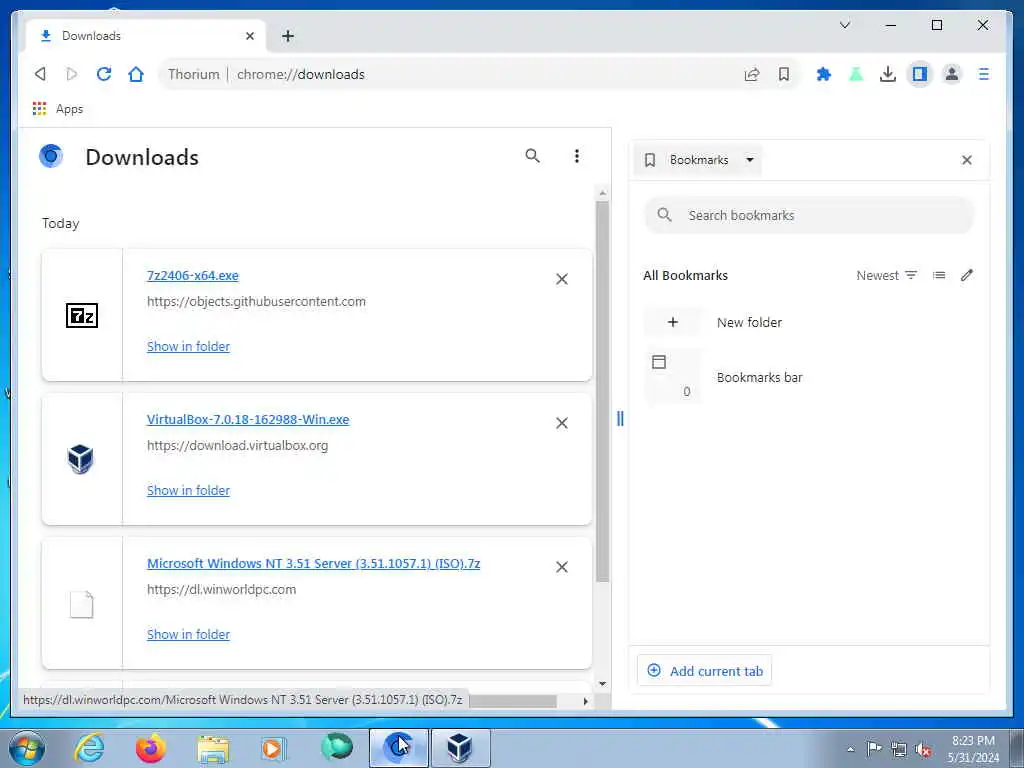Launch Firefox from taskbar
The image size is (1024, 768).
tap(151, 748)
